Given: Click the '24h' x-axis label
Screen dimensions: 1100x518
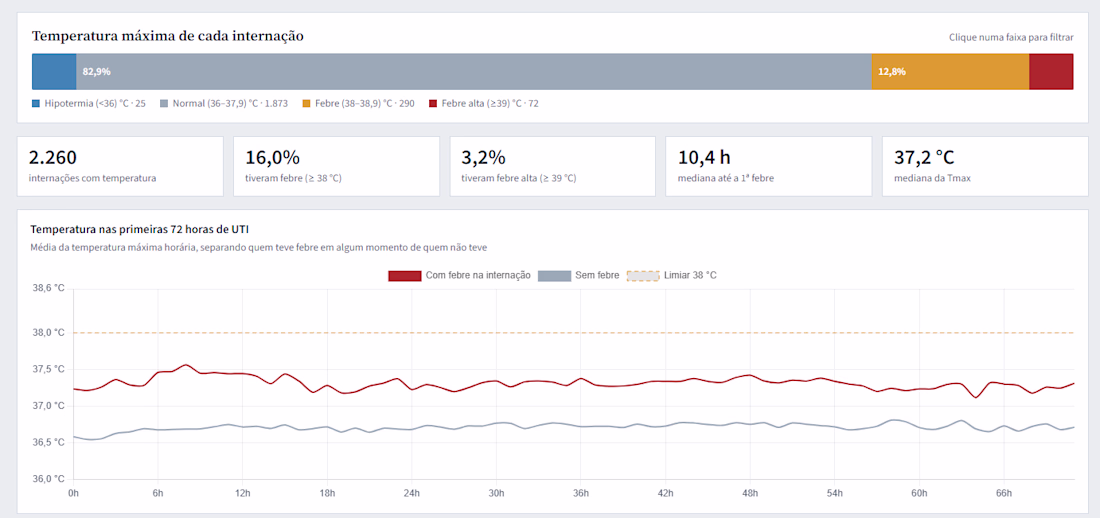Looking at the screenshot, I should [x=412, y=493].
